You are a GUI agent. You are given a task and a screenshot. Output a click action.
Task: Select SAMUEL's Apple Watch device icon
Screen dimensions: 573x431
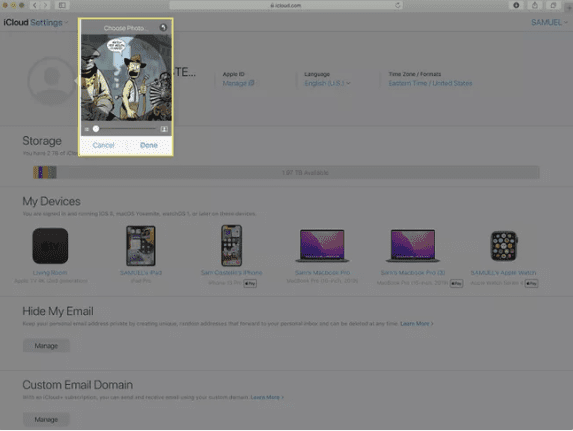pyautogui.click(x=504, y=246)
